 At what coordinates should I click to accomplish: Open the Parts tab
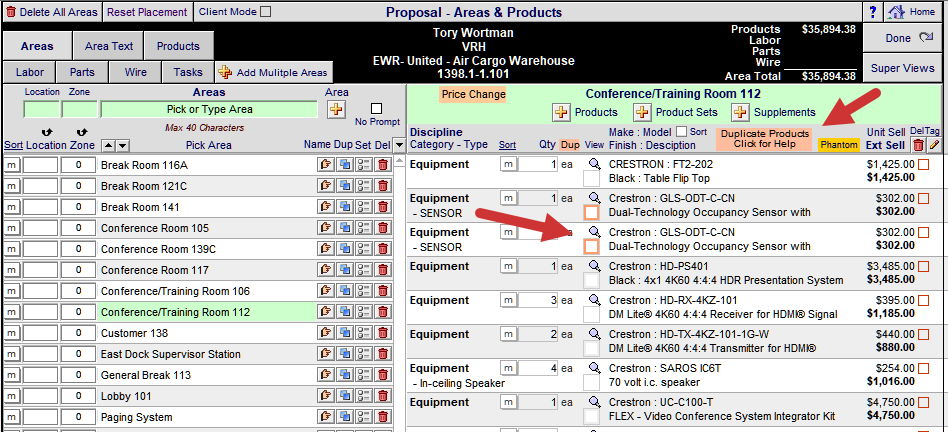(x=82, y=72)
